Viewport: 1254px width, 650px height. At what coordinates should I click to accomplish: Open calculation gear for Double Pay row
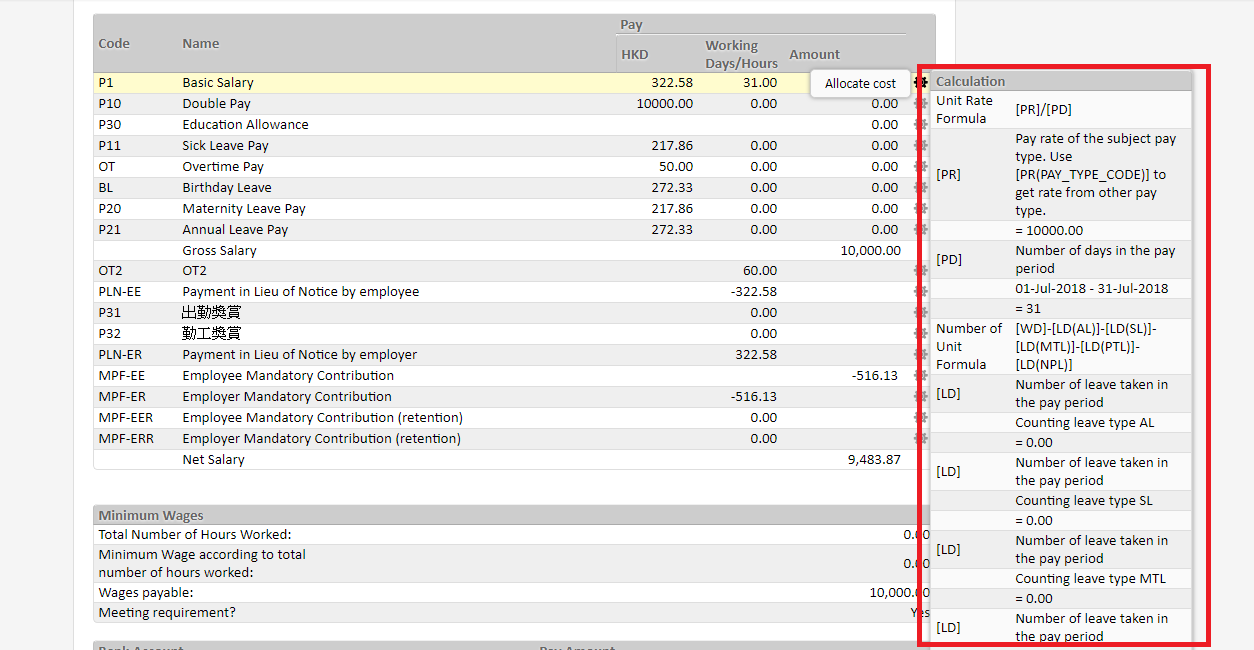[921, 104]
